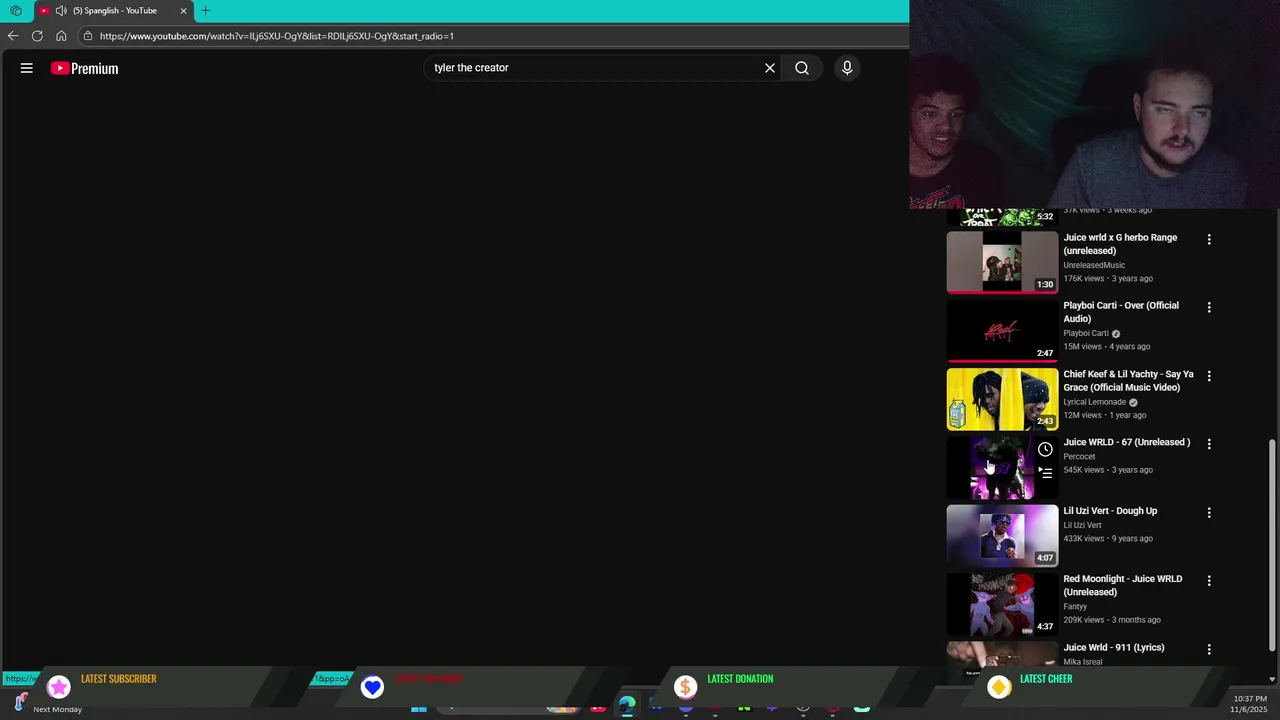Image resolution: width=1280 pixels, height=720 pixels.
Task: Play the Red Moonlight - Juice WRLD thumbnail
Action: pos(1002,604)
